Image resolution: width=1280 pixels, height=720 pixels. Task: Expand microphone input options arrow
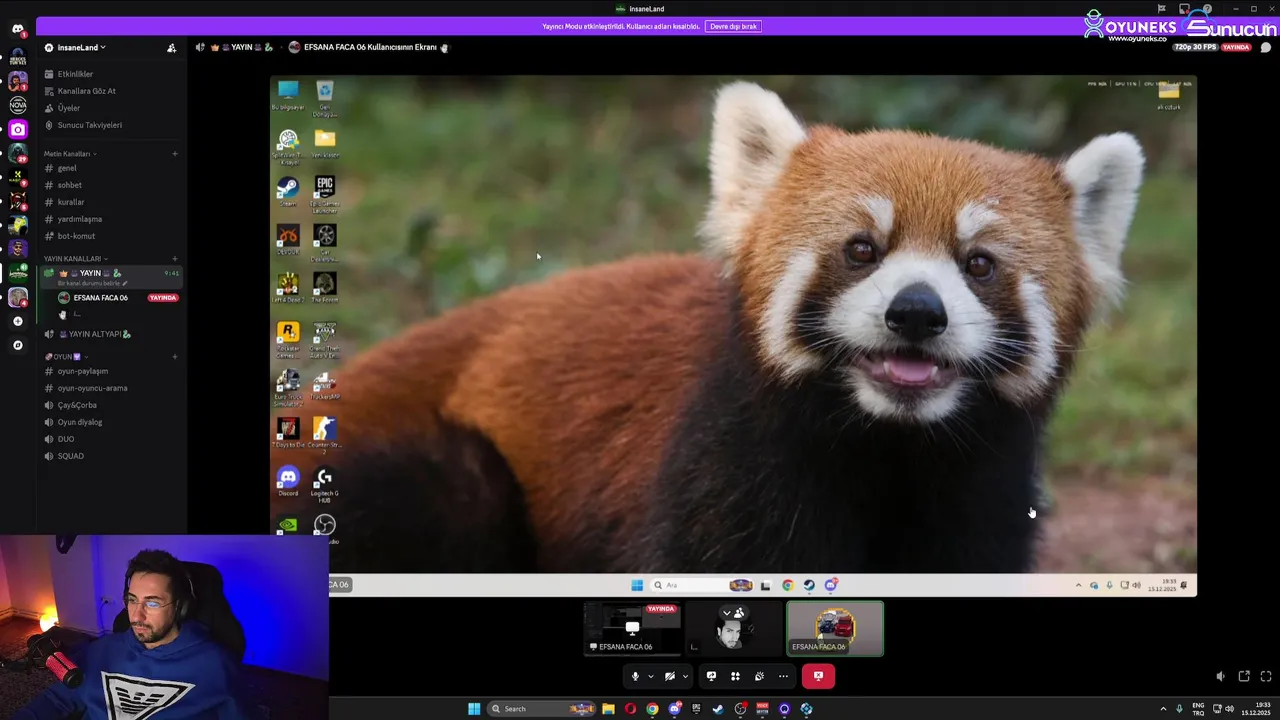click(650, 676)
